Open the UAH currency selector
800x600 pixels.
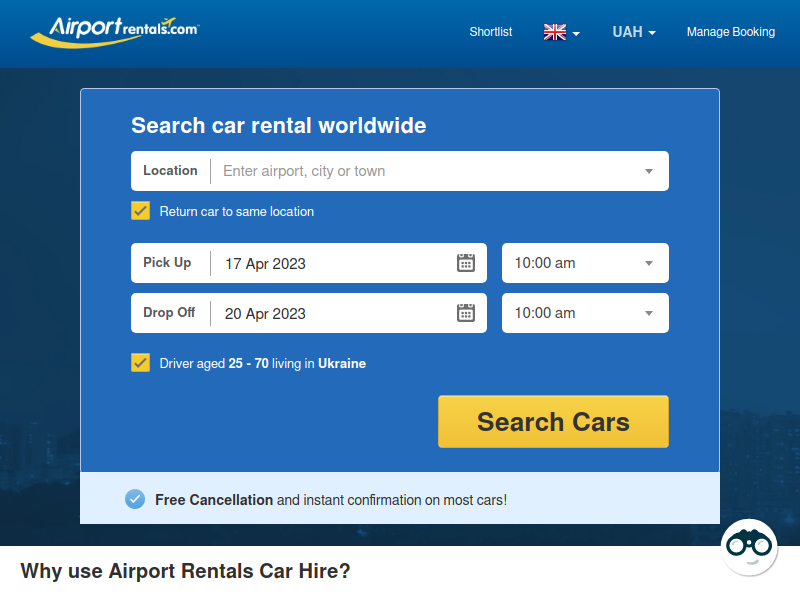coord(634,32)
